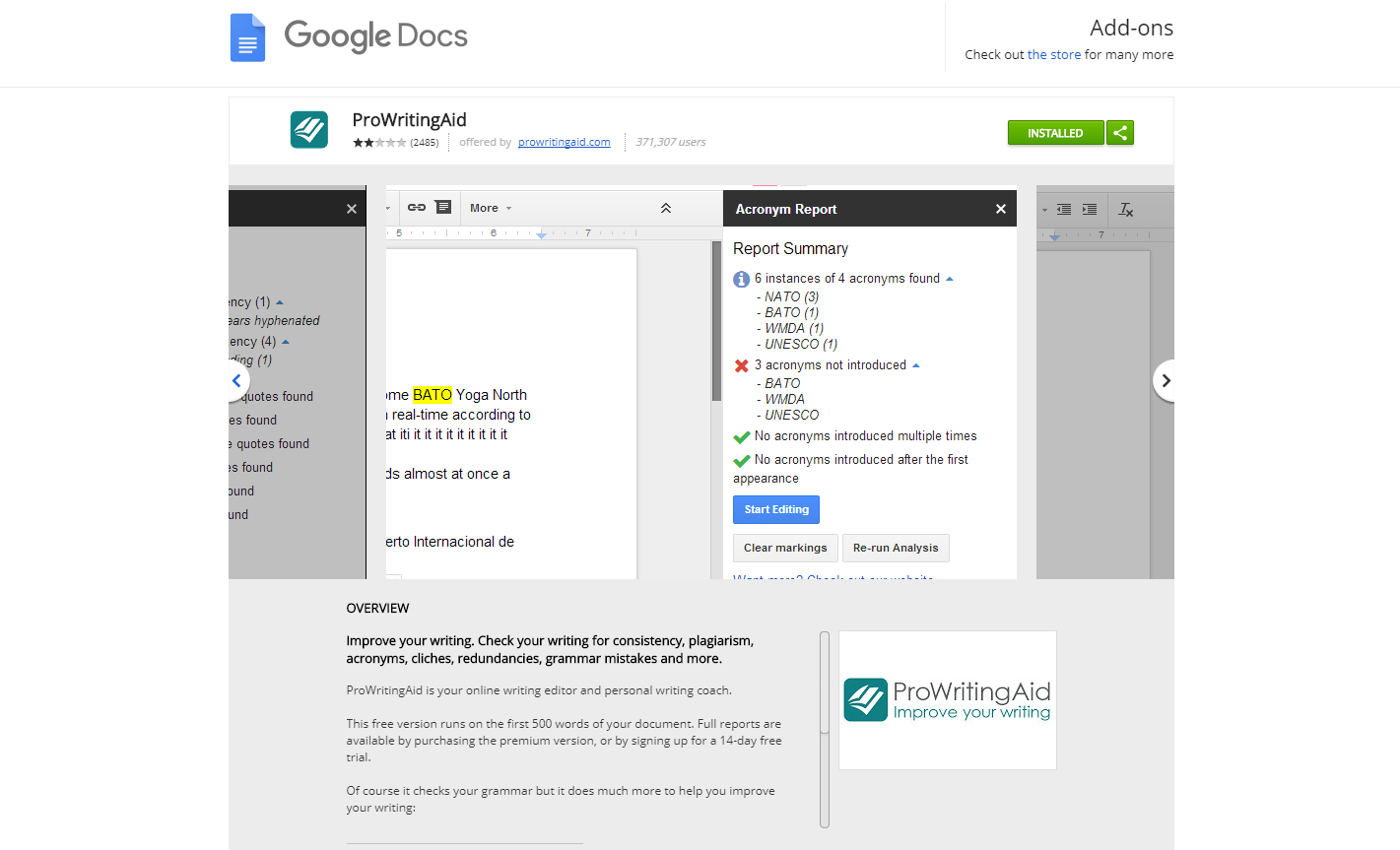This screenshot has height=850, width=1400.
Task: Collapse toolbar with the double chevron icon
Action: 666,208
